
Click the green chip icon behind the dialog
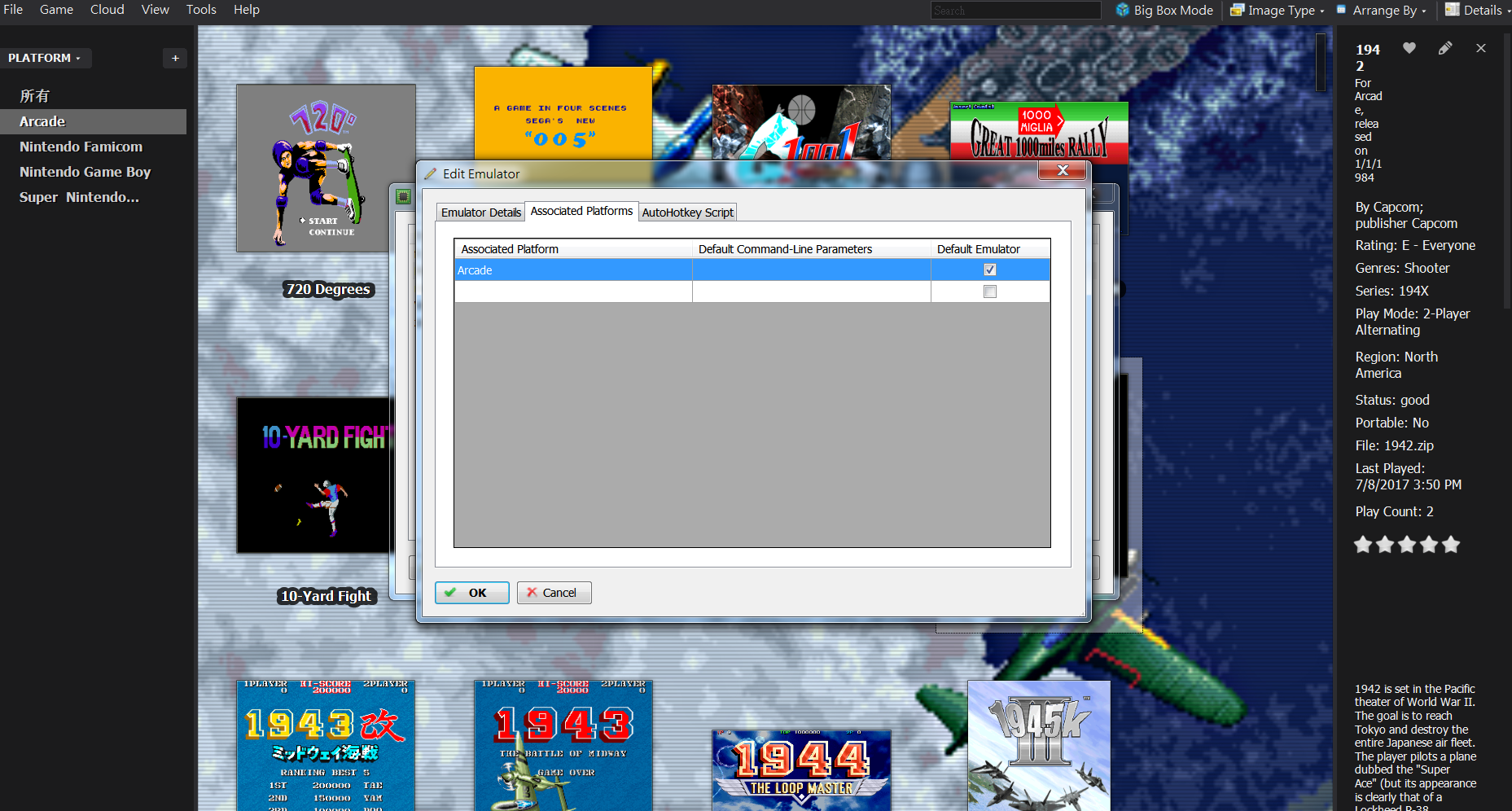[403, 196]
